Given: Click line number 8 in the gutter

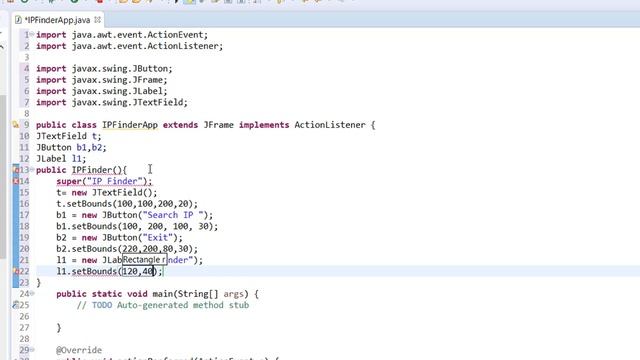Looking at the screenshot, I should click(x=27, y=113).
